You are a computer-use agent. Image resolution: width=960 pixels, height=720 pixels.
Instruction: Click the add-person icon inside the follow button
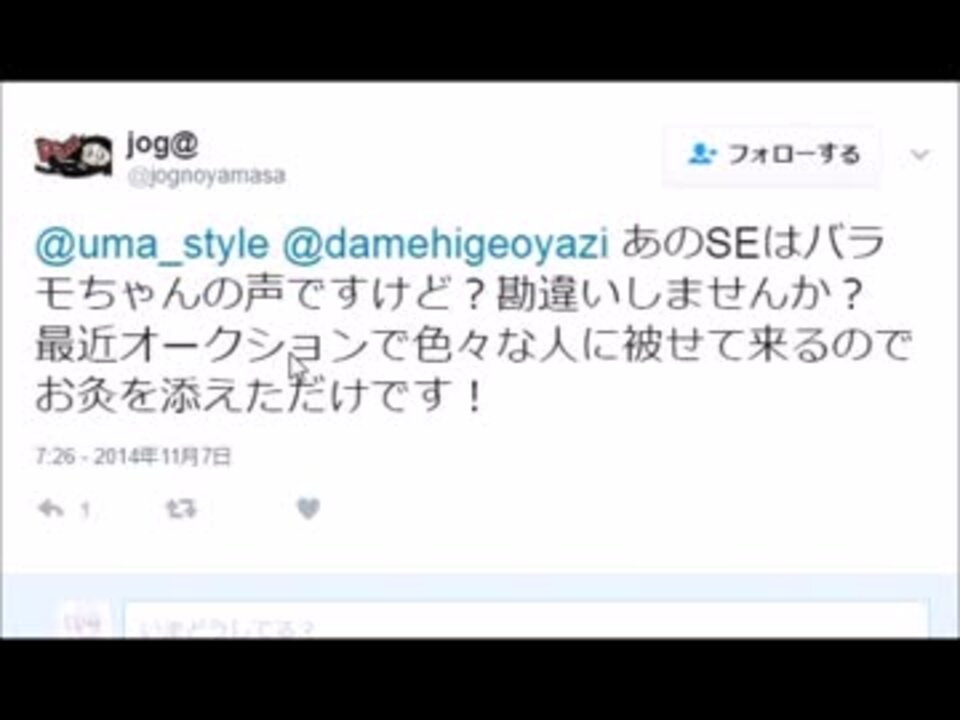coord(702,153)
